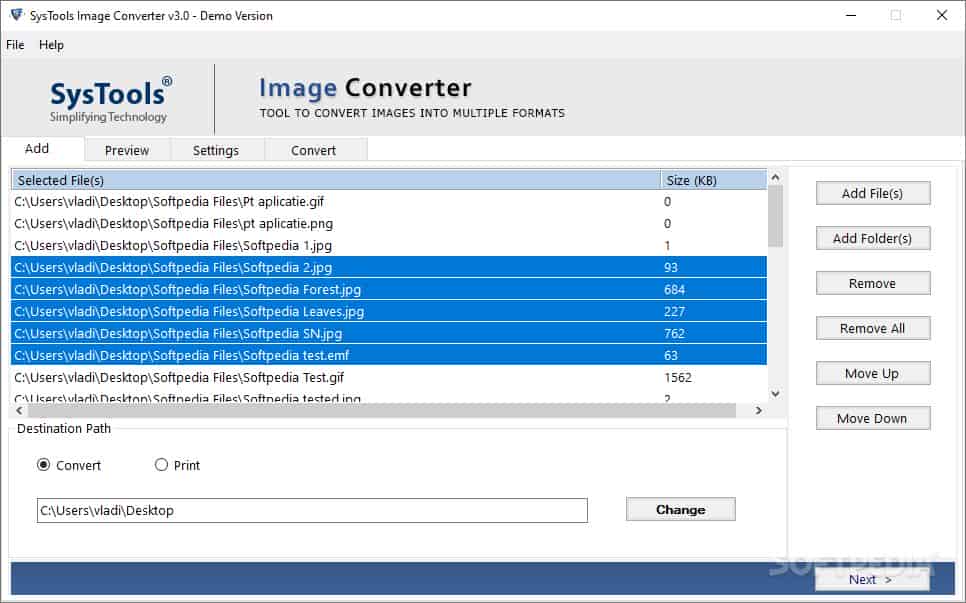Click the Selected File(s) column header
966x603 pixels.
[x=336, y=180]
